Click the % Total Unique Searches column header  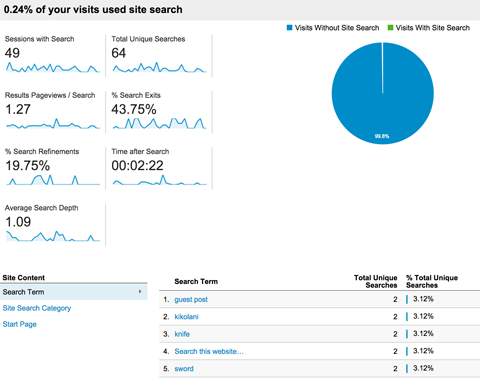[432, 282]
